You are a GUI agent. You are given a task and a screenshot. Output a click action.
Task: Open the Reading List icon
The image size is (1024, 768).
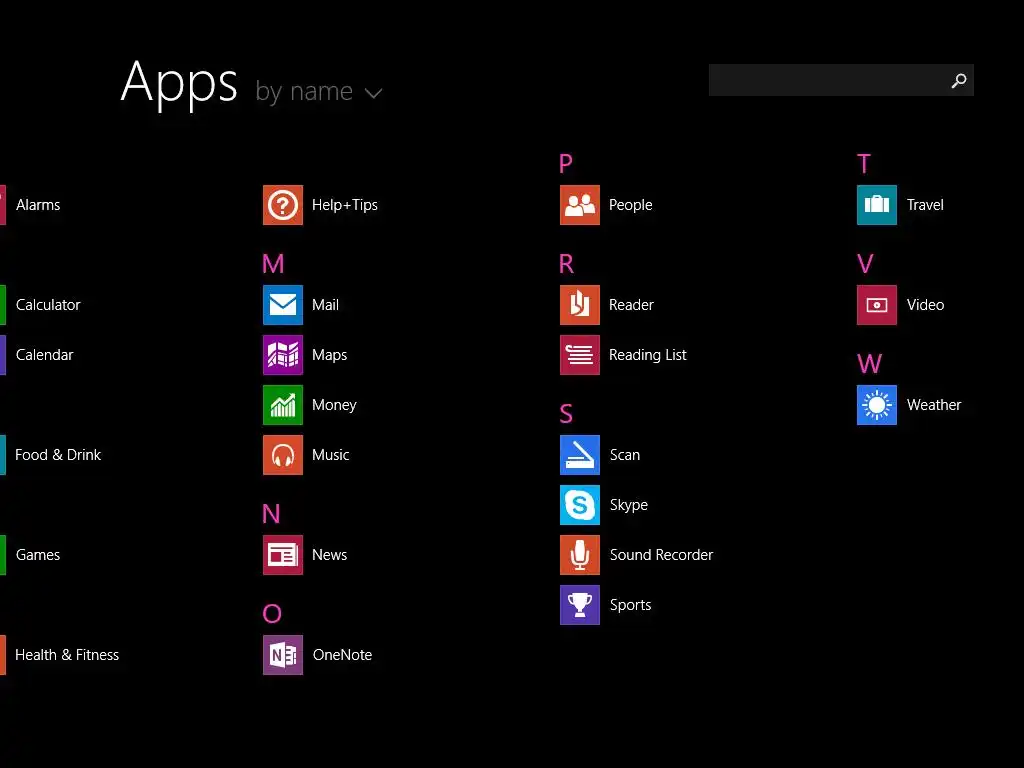point(580,355)
